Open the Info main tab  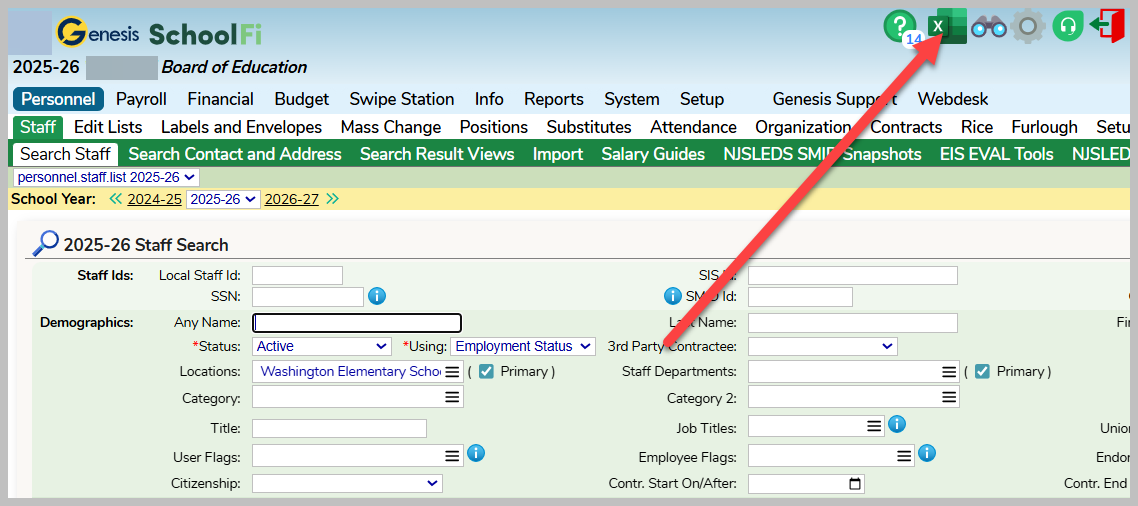(489, 99)
